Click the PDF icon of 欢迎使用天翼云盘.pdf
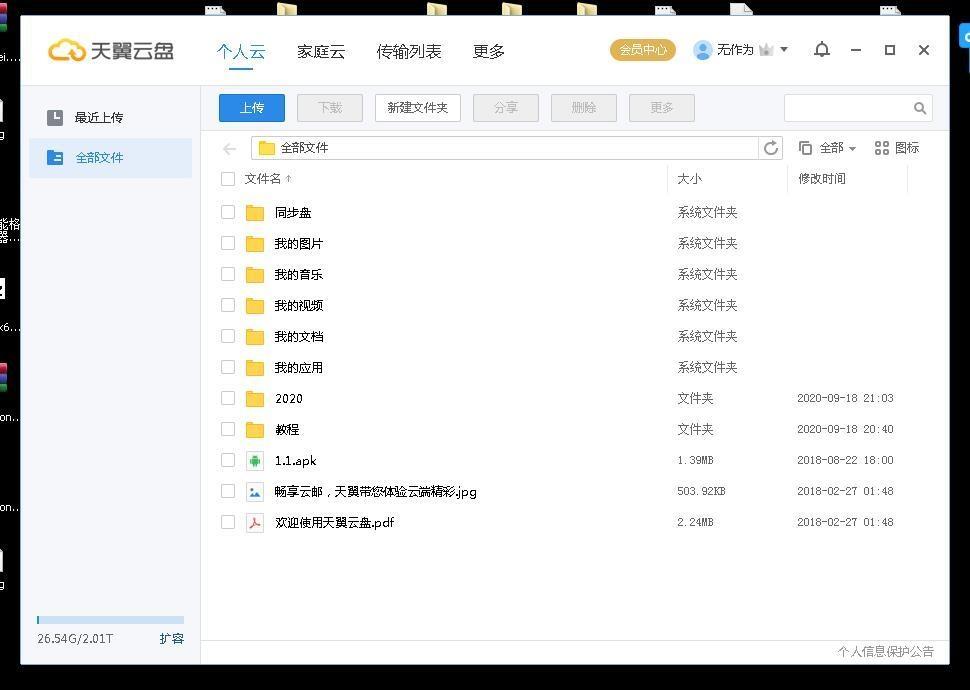This screenshot has width=970, height=690. pos(255,522)
